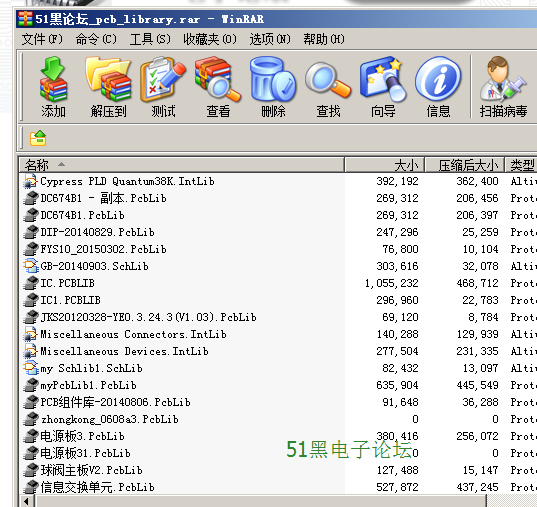The width and height of the screenshot is (537, 507).
Task: Click icon of 信息交换单元.PcbLib
Action: (30, 487)
